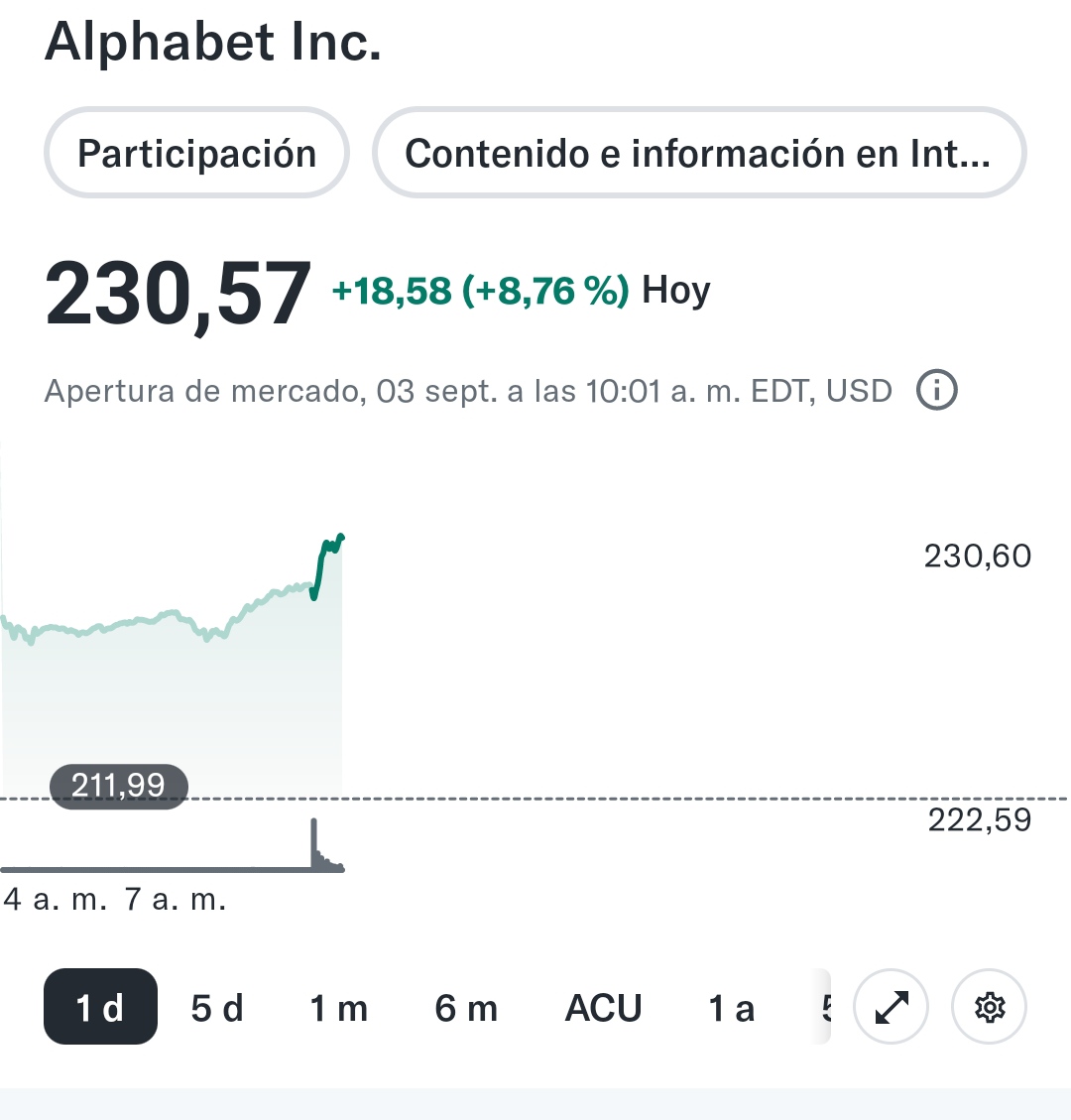
Task: Switch to the 1 m range
Action: (x=338, y=1008)
